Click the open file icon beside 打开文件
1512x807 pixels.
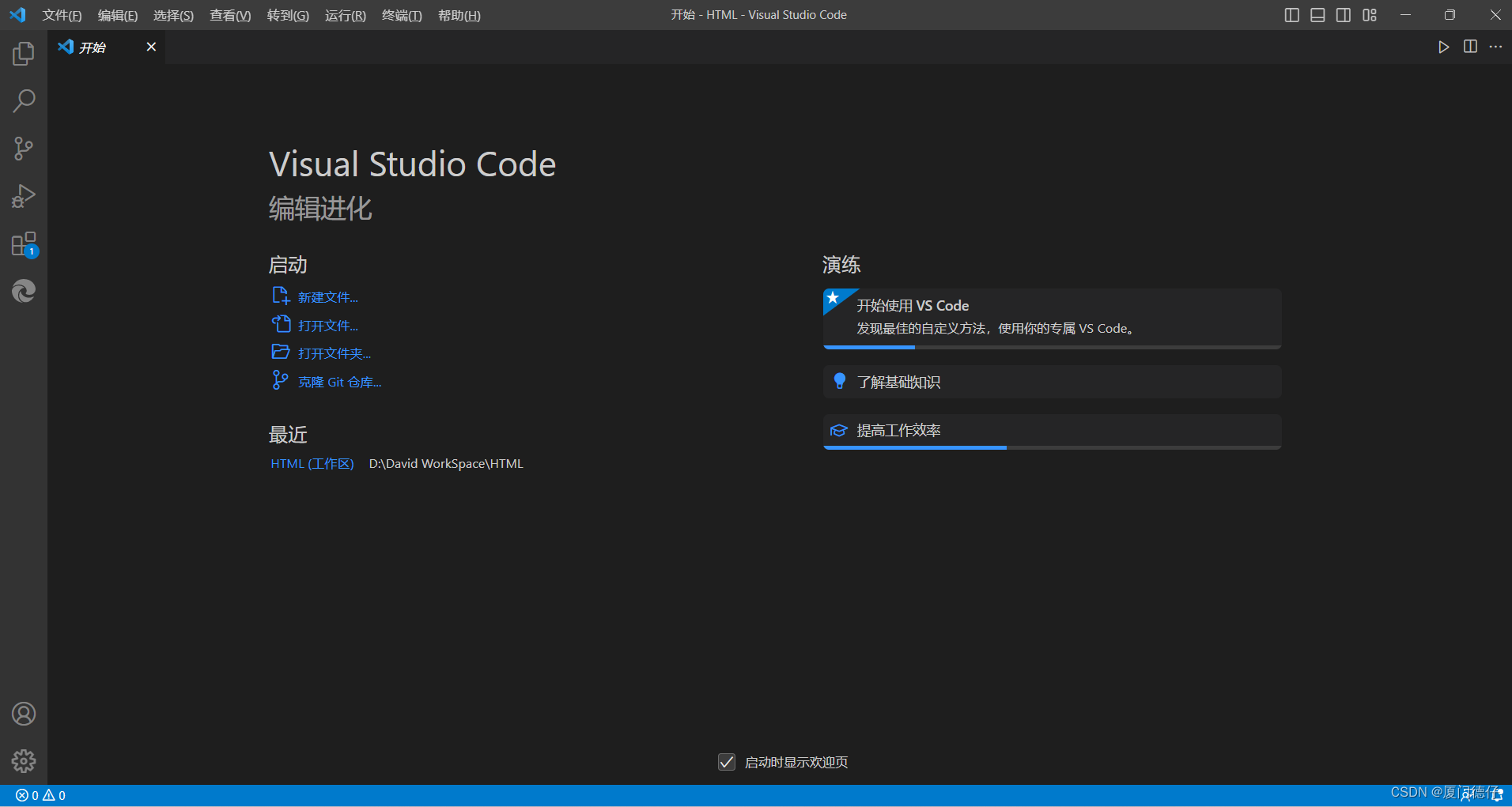281,324
